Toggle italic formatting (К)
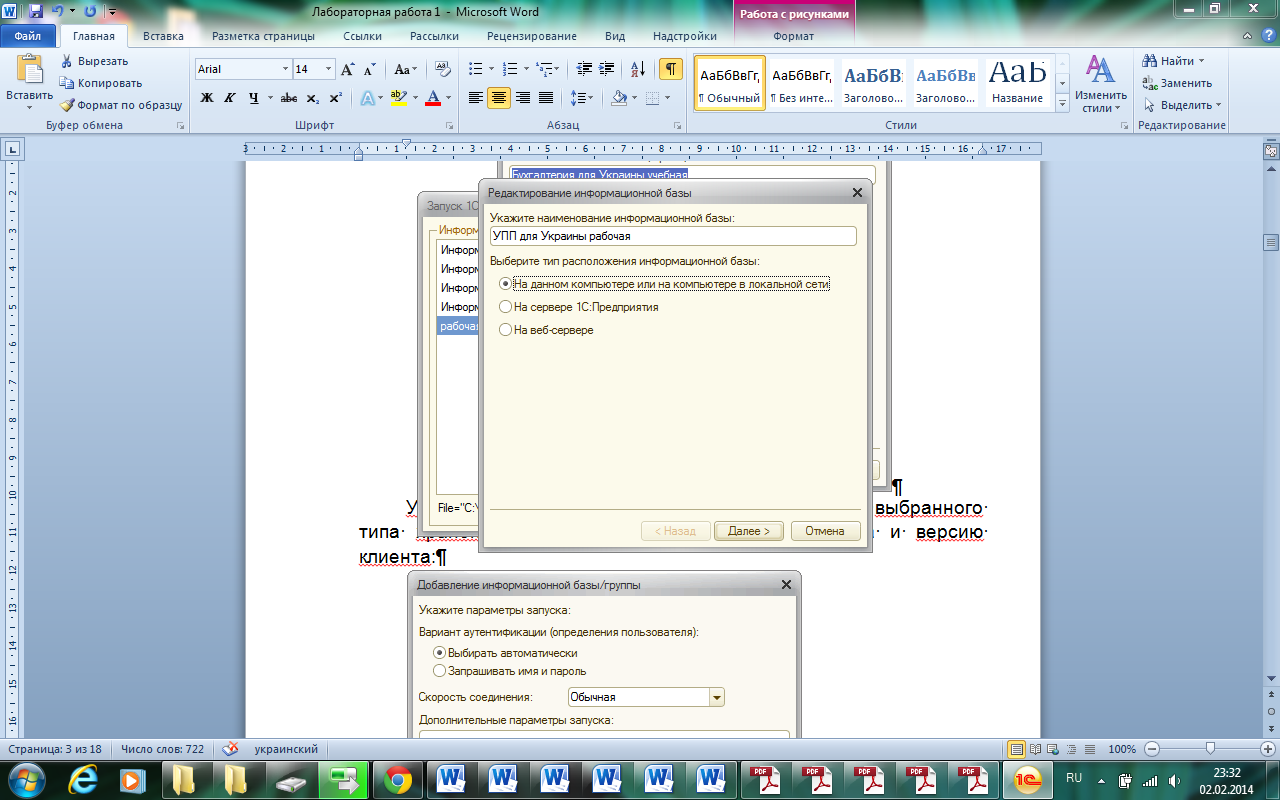The width and height of the screenshot is (1280, 800). point(230,98)
